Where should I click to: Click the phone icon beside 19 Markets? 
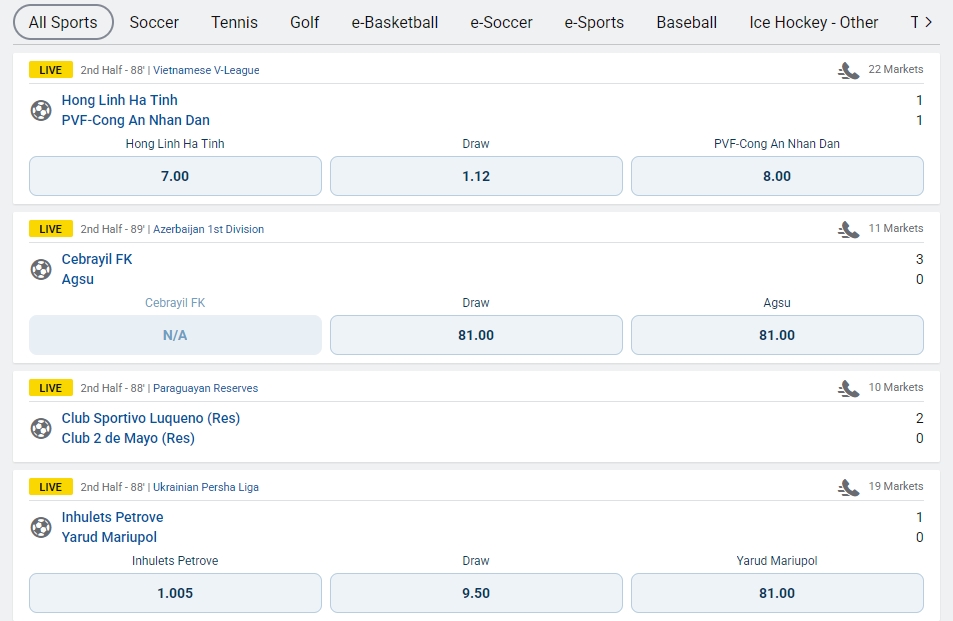click(x=849, y=486)
